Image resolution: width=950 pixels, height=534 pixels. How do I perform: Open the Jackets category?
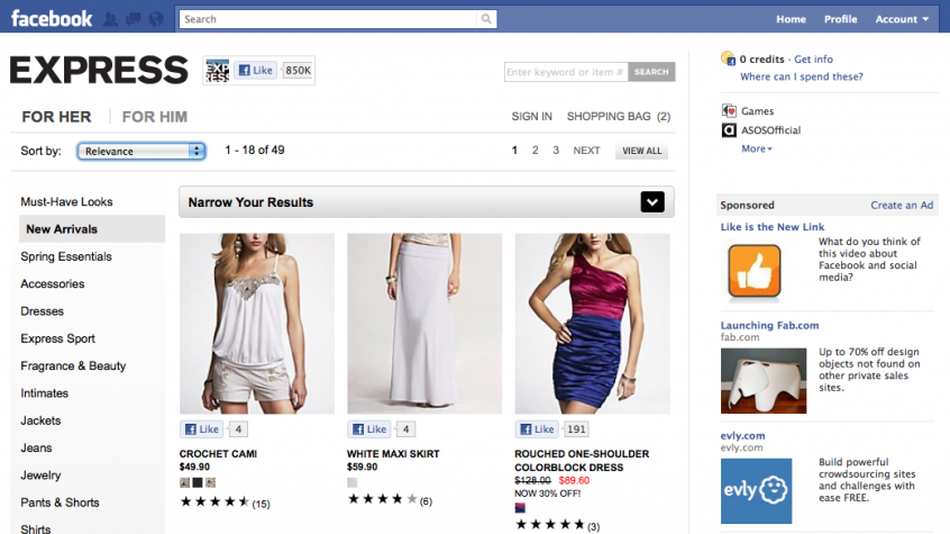pos(41,420)
